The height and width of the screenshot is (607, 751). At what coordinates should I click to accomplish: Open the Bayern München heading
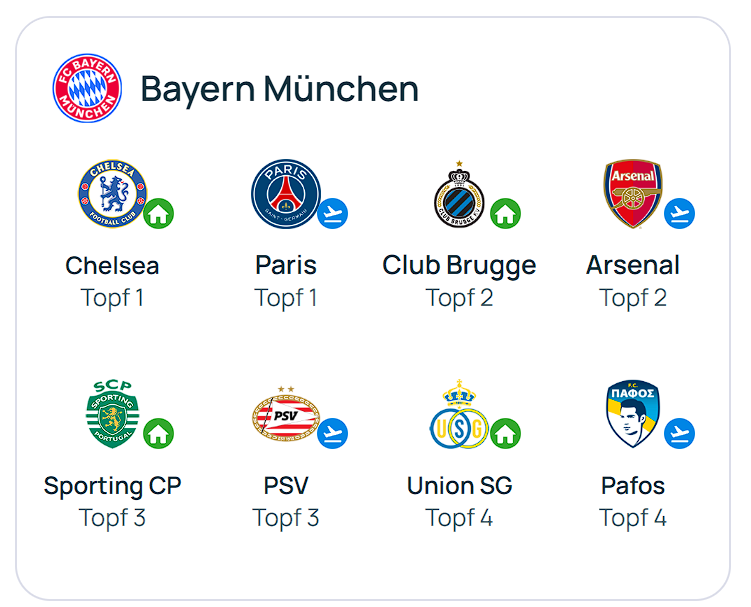coord(279,89)
